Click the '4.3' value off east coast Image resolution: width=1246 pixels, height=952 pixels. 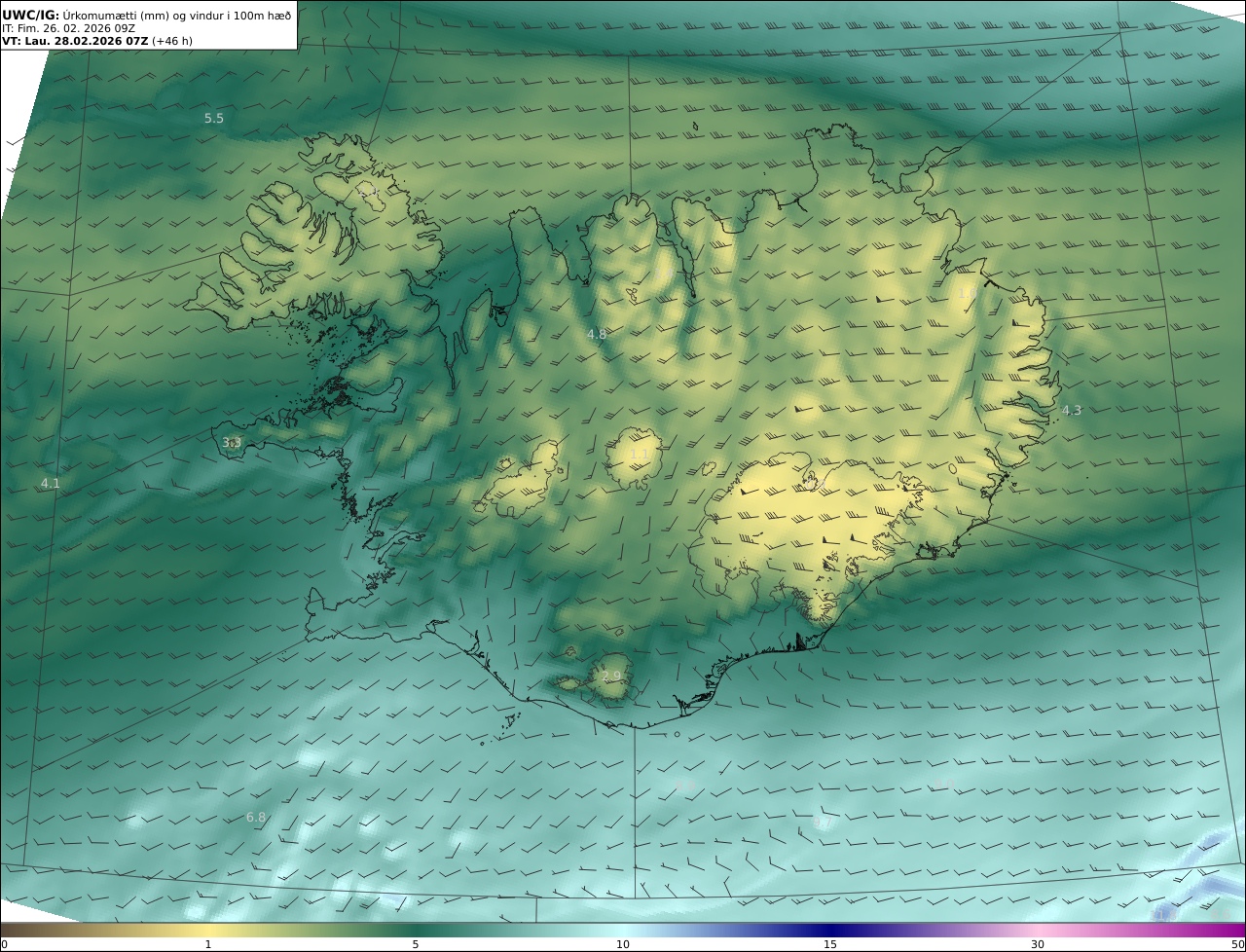click(1071, 411)
